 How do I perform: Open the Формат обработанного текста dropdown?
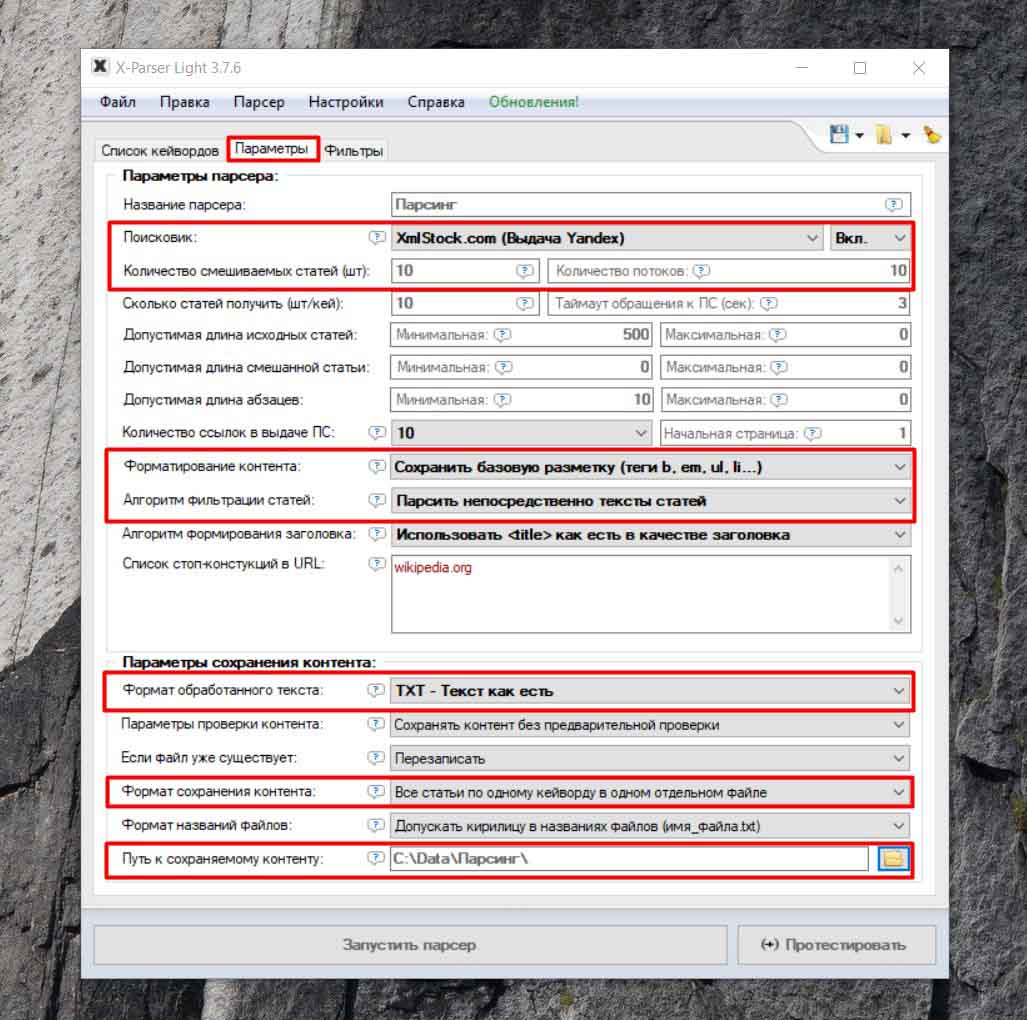pyautogui.click(x=650, y=691)
